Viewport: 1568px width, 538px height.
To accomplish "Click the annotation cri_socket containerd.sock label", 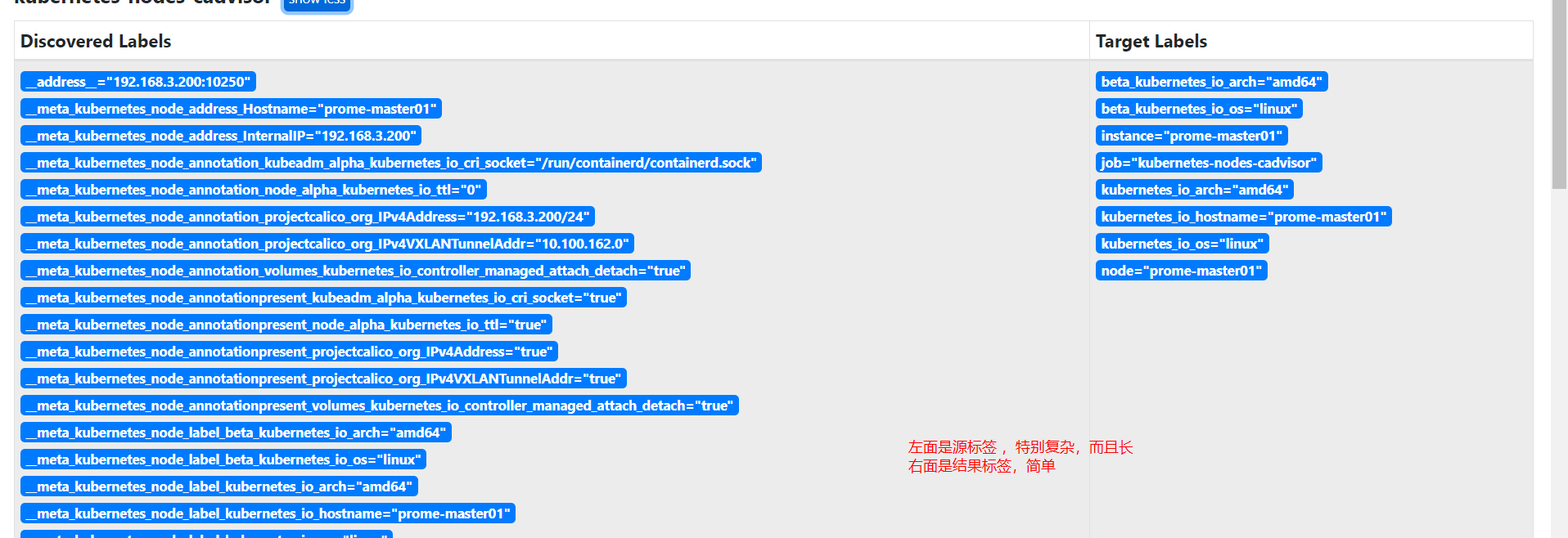I will pos(391,163).
